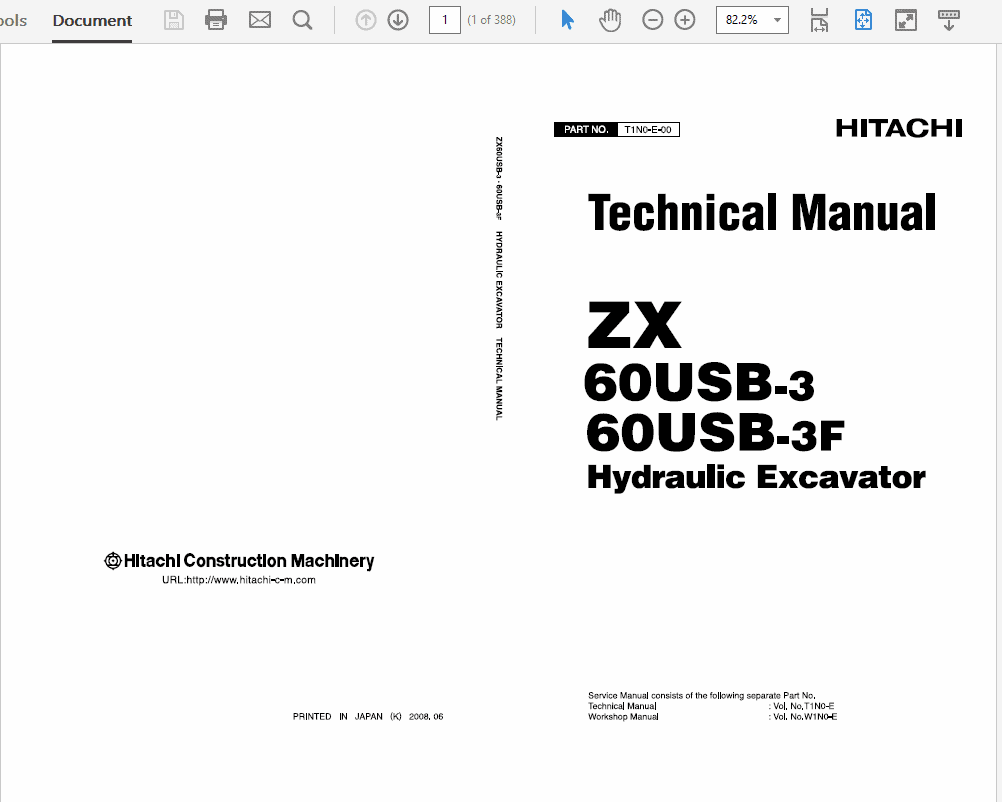The height and width of the screenshot is (802, 1002).
Task: Open document search with magnifier icon
Action: click(302, 19)
